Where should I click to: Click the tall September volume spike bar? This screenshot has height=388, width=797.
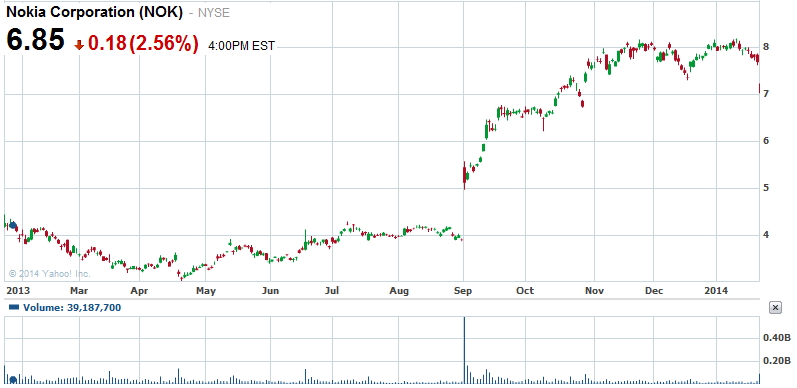coord(464,350)
